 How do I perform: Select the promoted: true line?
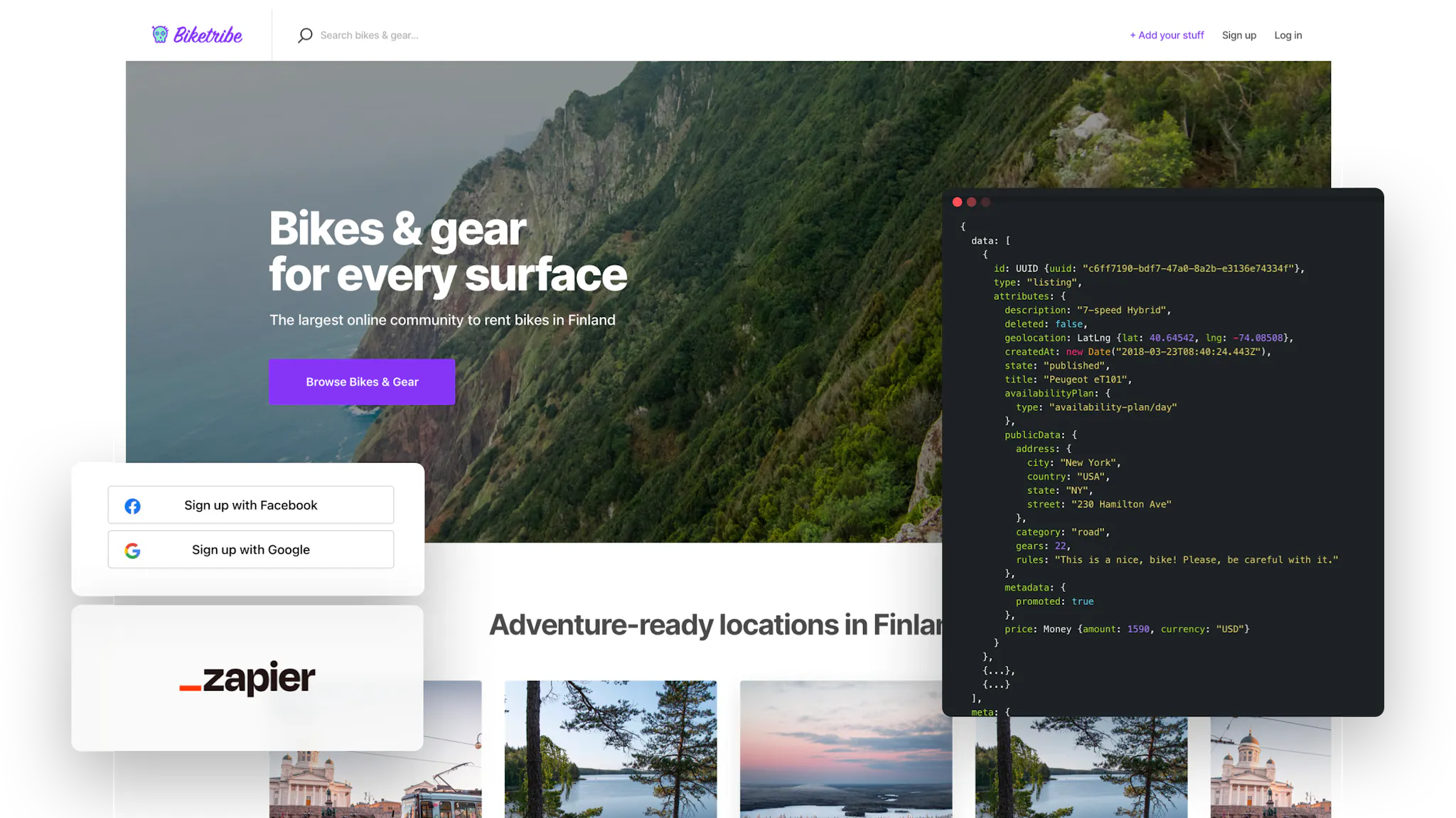pyautogui.click(x=1054, y=601)
